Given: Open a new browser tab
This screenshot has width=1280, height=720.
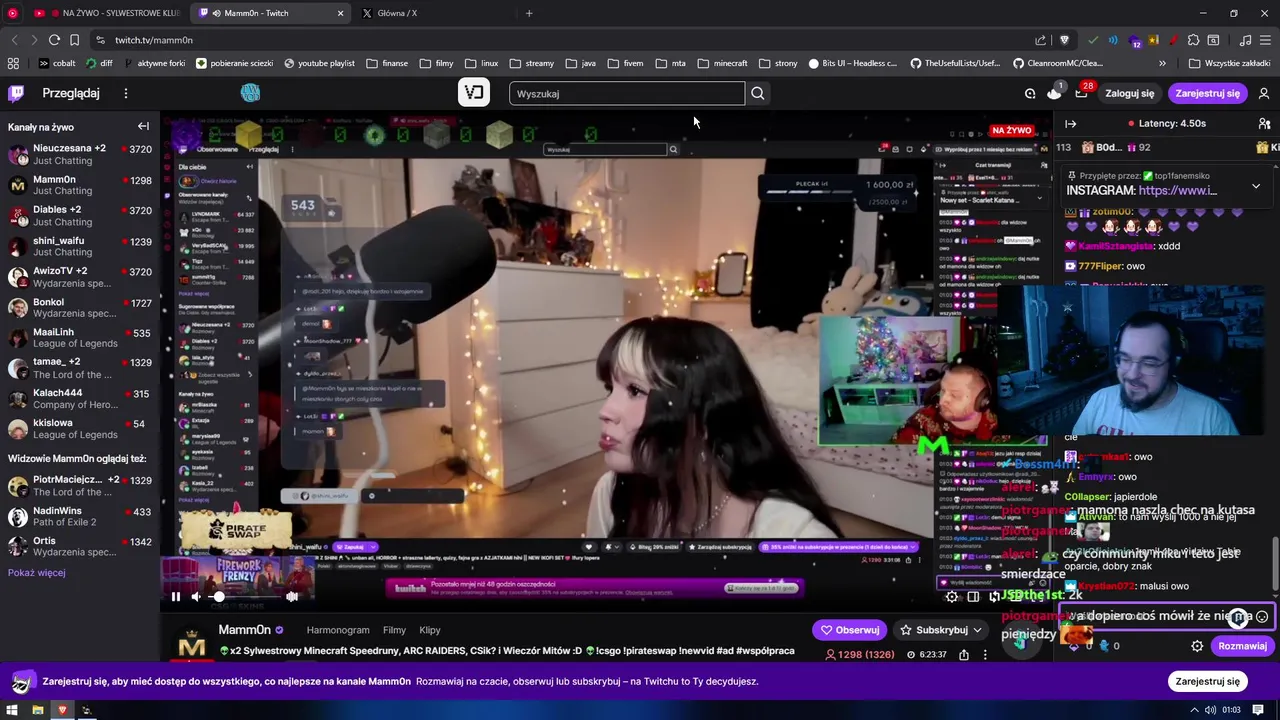Looking at the screenshot, I should click(529, 13).
